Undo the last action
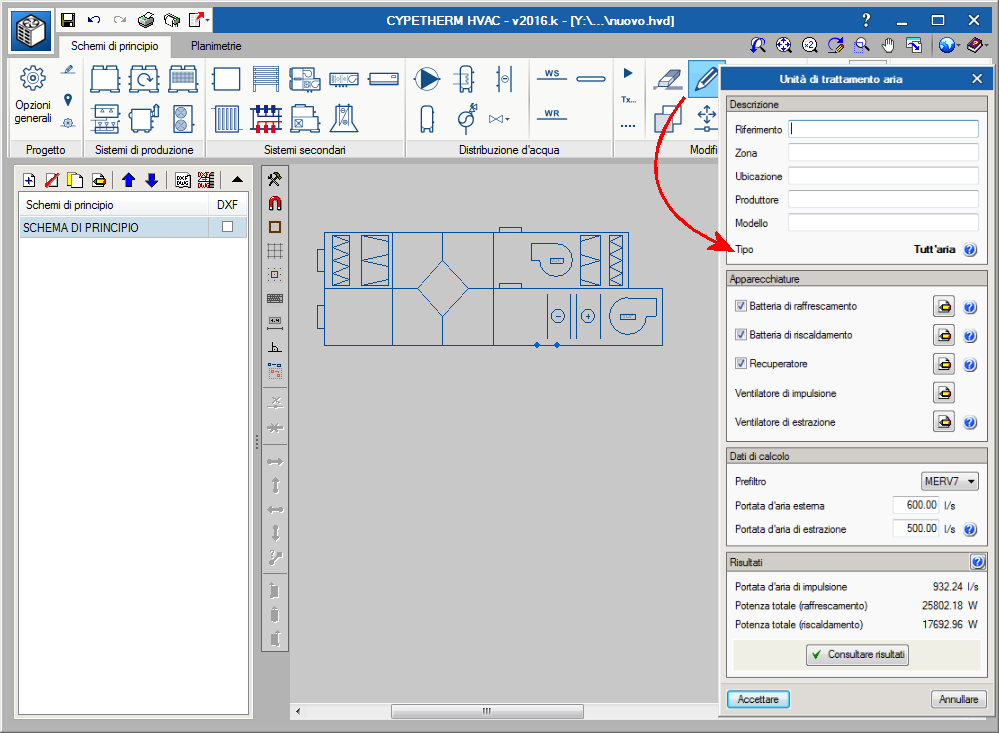Screen dimensions: 999x733 coord(94,20)
